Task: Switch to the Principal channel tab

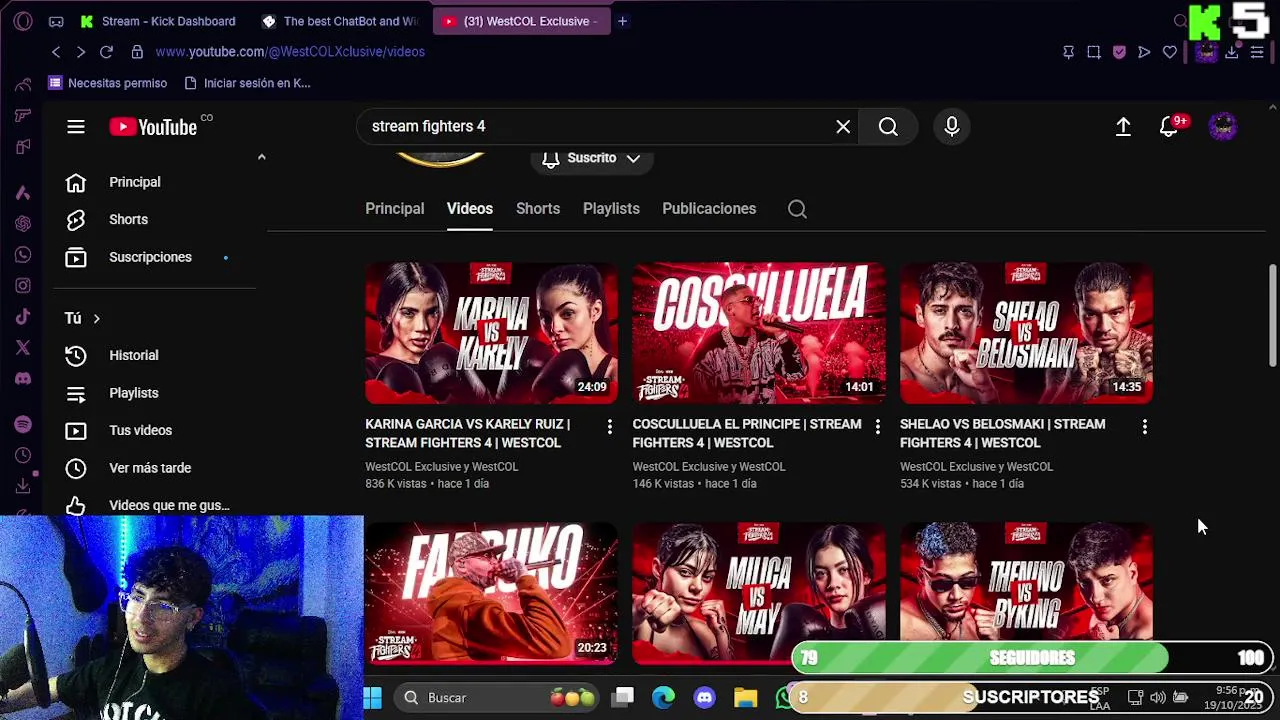Action: pyautogui.click(x=395, y=209)
